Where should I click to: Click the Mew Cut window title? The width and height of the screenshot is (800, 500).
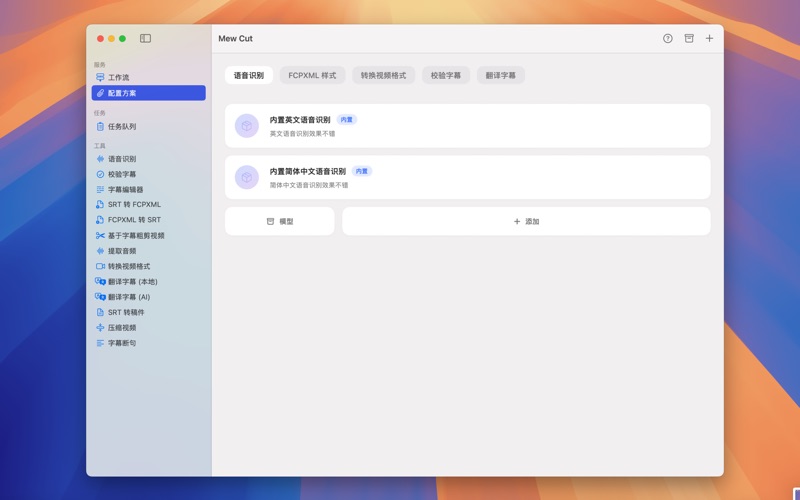click(236, 38)
